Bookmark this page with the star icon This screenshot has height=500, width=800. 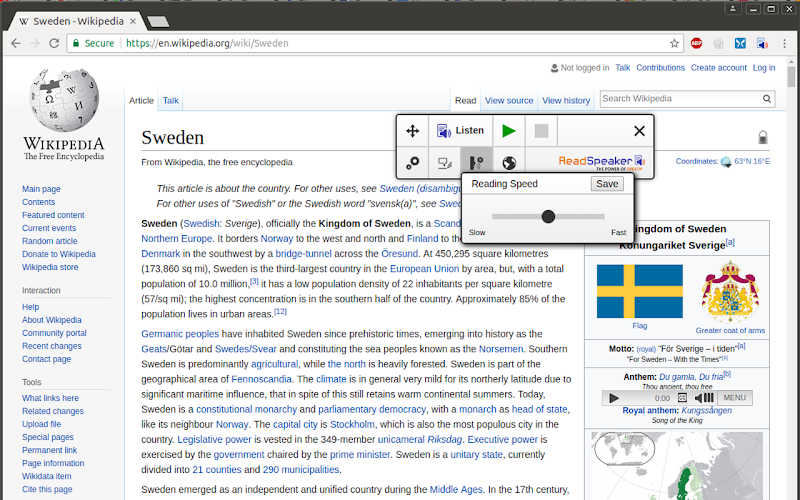[674, 43]
